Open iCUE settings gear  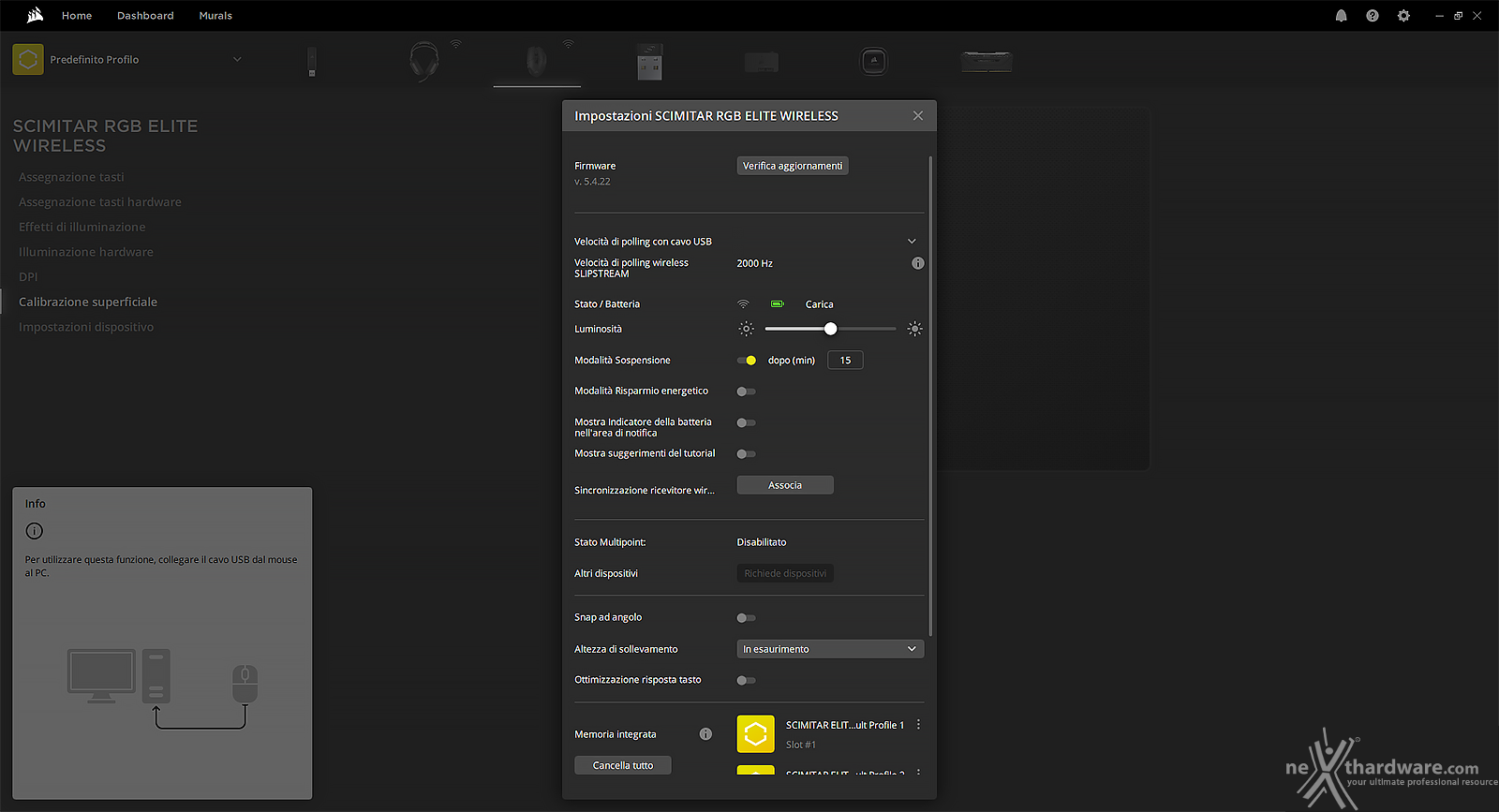1403,16
